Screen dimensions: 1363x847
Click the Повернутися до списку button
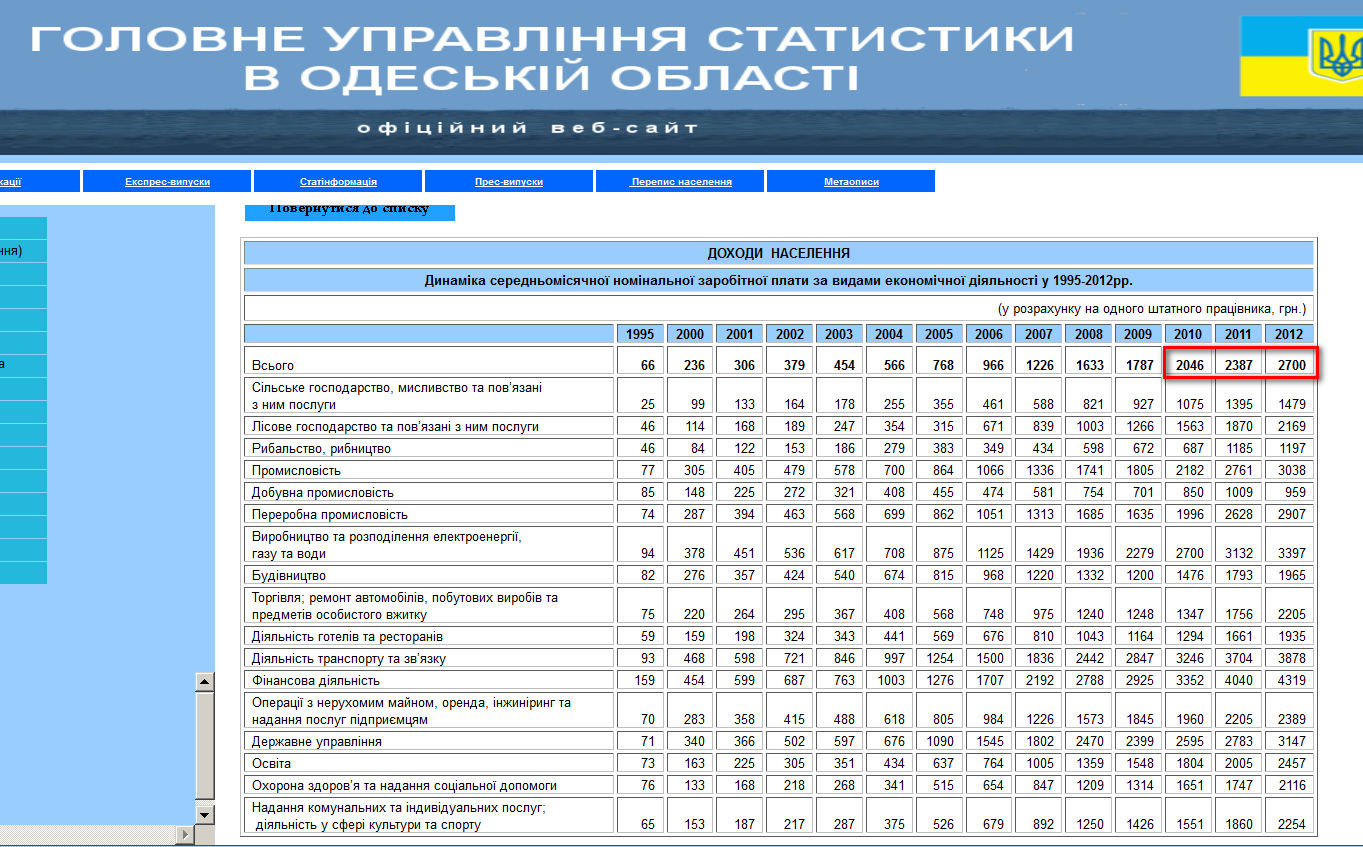(350, 210)
